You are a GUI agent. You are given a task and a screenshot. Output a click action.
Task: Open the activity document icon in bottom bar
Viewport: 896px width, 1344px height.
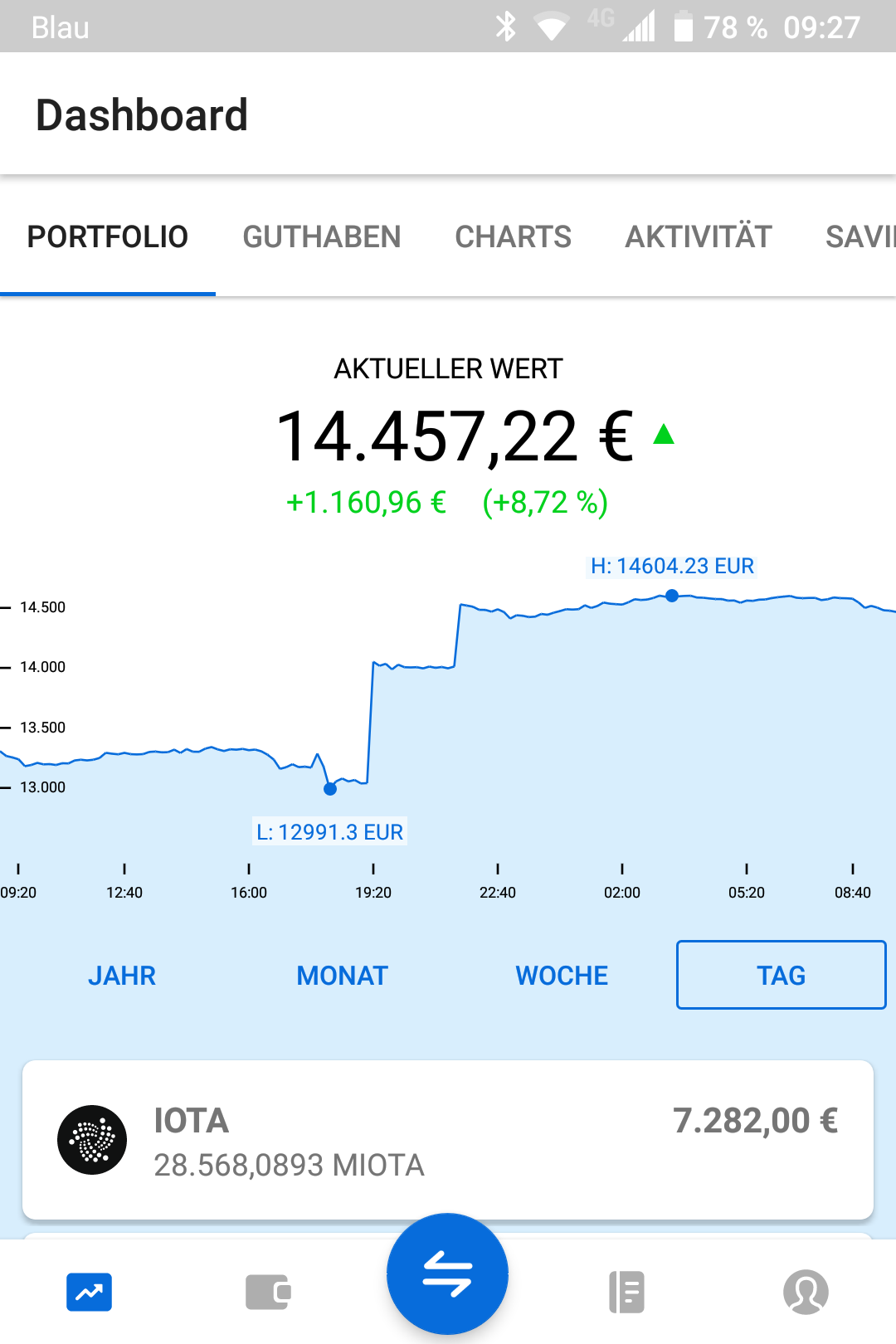pos(626,1292)
